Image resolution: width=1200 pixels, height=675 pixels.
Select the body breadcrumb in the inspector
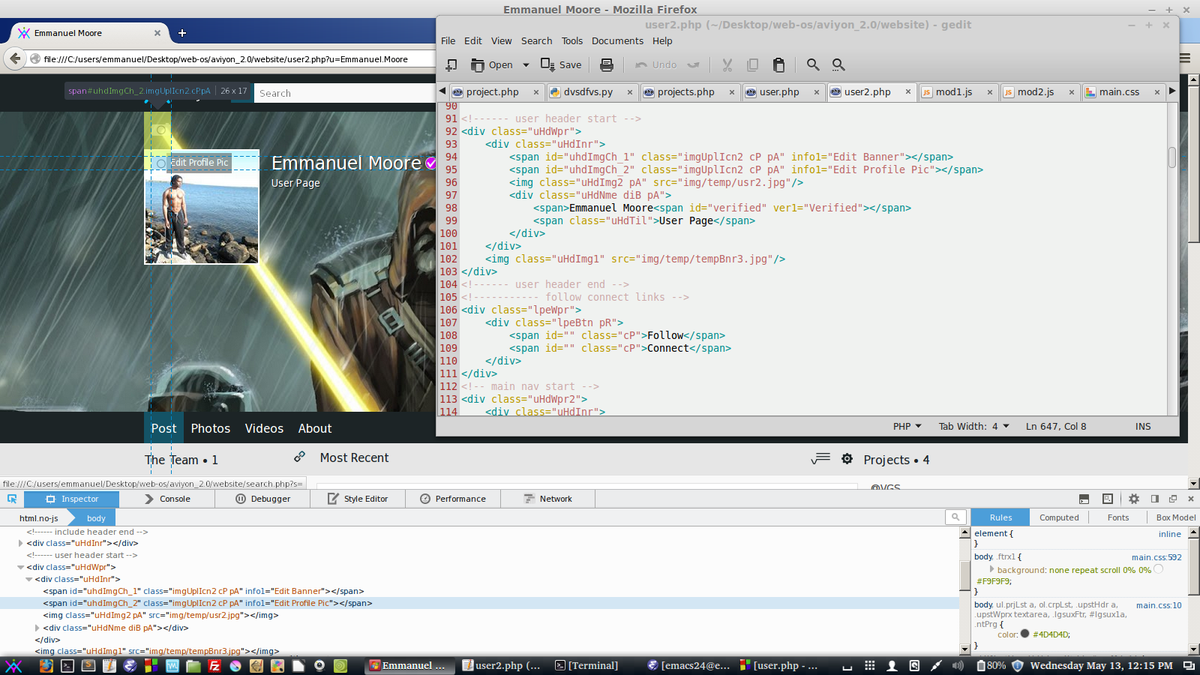[96, 518]
